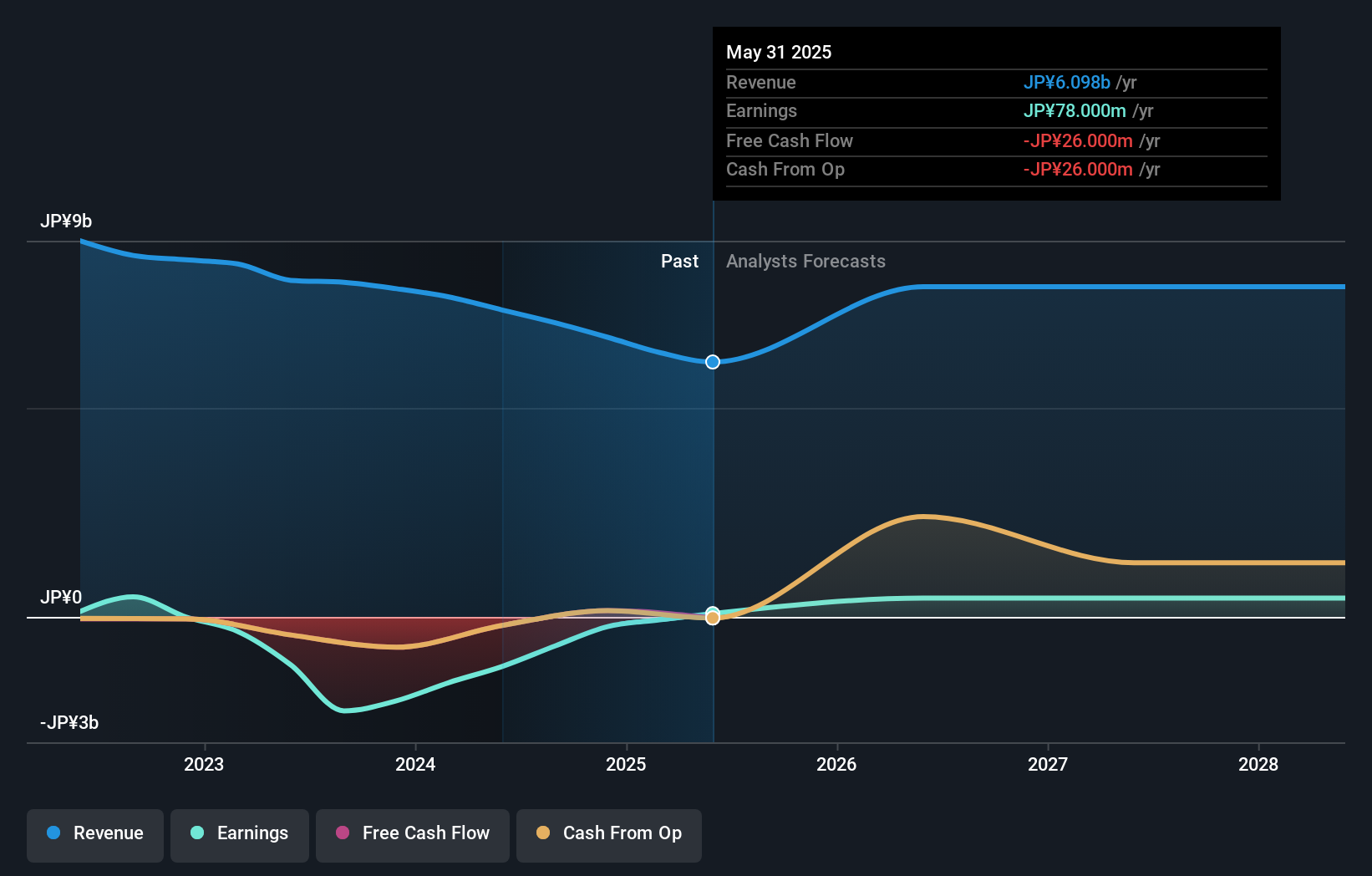Switch to Analysts Forecasts section

click(805, 261)
